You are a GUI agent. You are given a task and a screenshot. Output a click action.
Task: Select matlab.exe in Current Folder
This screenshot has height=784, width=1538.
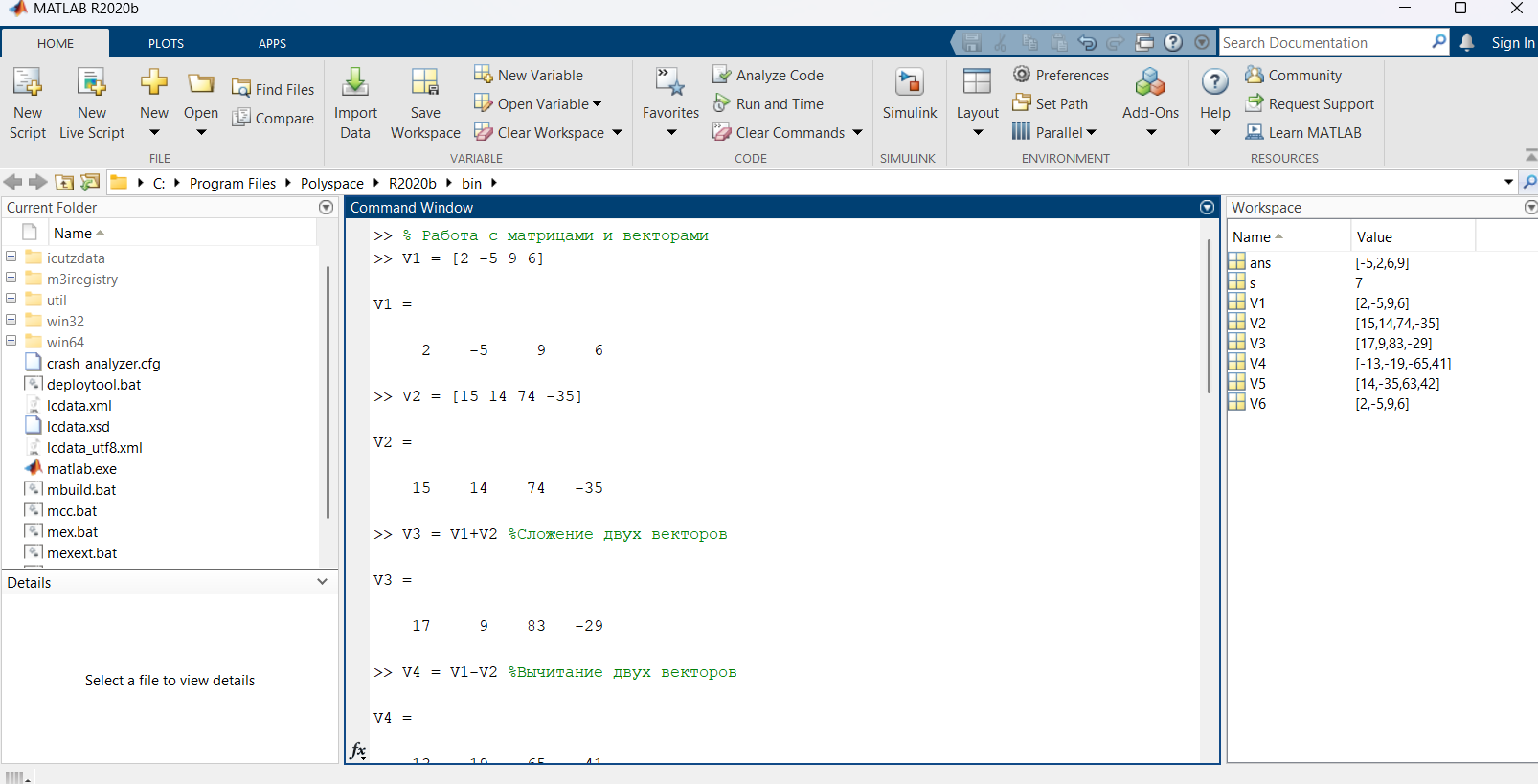81,469
